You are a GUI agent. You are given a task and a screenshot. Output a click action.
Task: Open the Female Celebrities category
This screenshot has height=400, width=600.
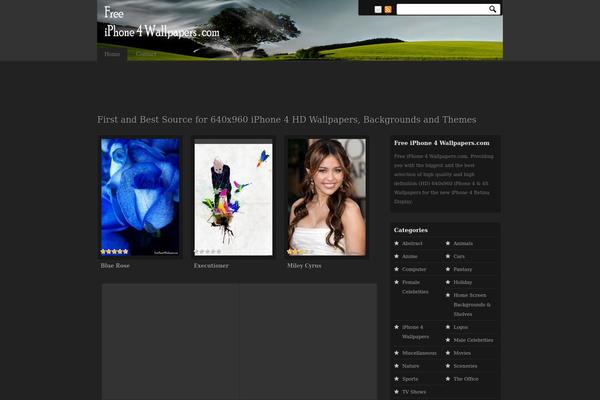click(x=415, y=287)
